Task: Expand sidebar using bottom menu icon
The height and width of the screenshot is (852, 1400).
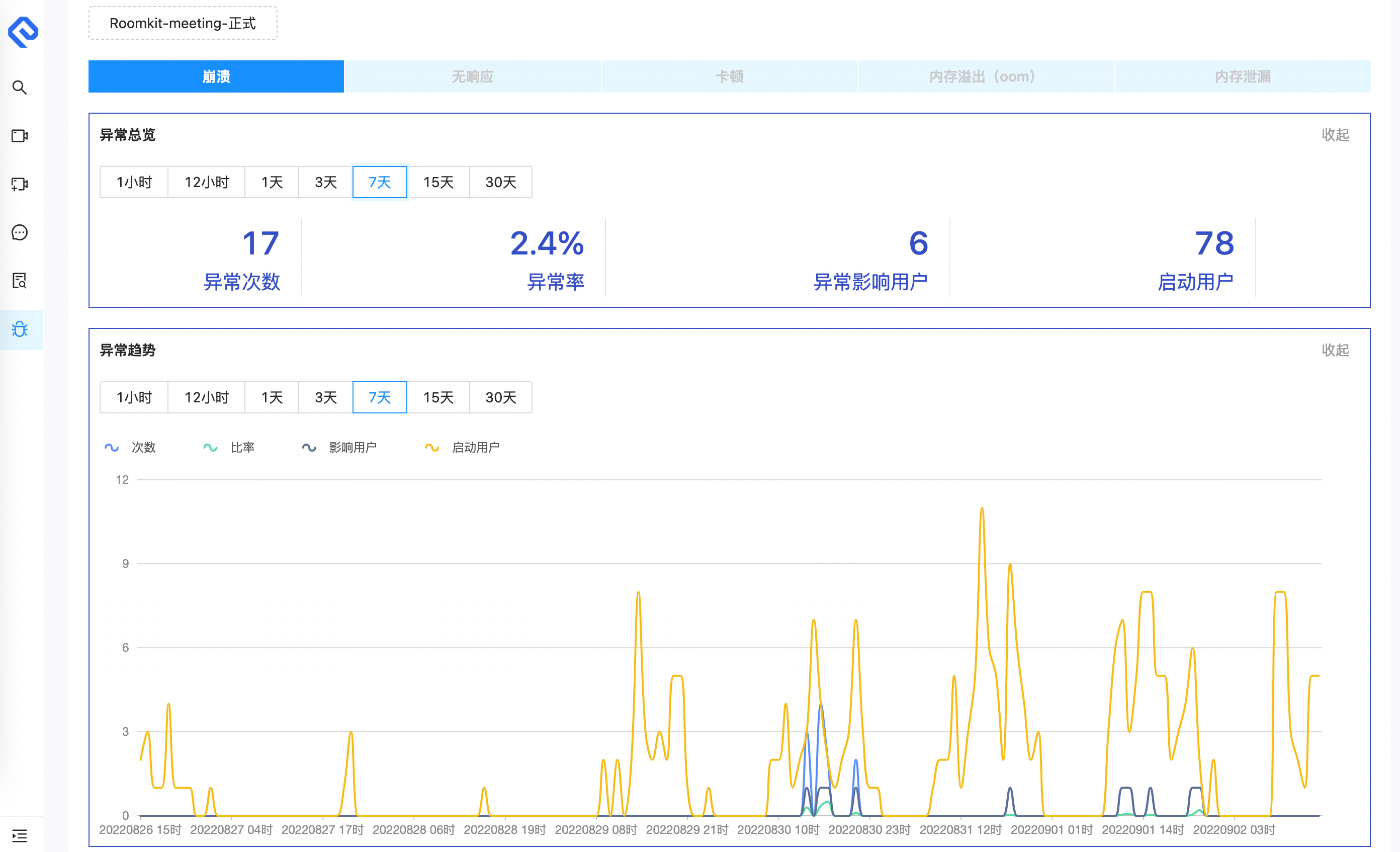Action: 20,835
